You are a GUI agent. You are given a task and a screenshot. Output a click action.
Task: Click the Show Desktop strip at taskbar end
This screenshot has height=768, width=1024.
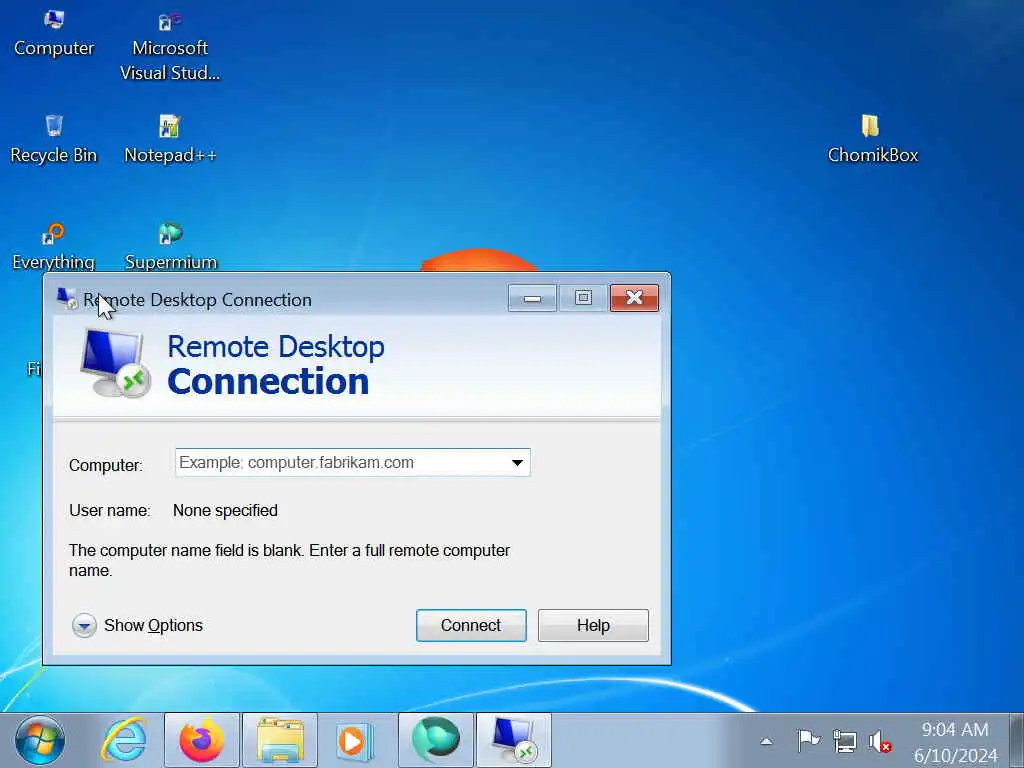[x=1016, y=741]
